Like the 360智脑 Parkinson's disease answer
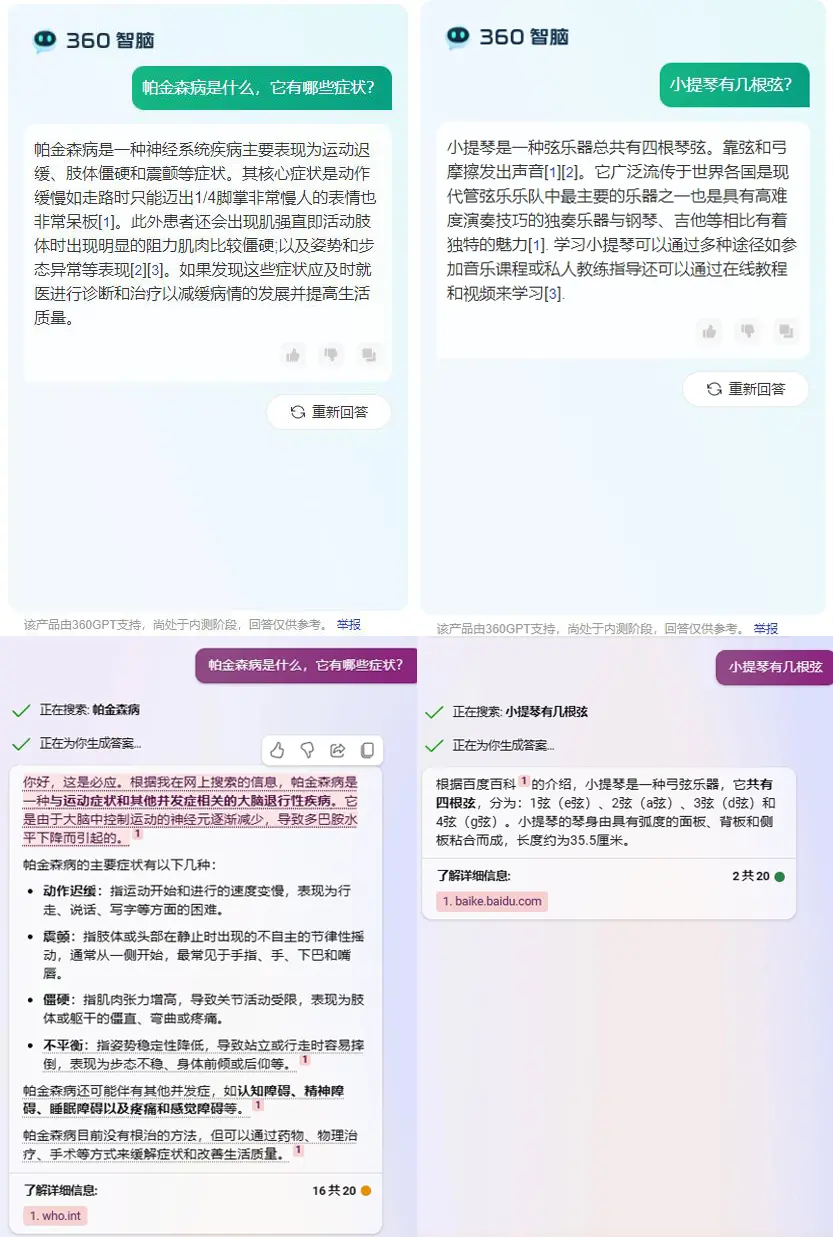Image resolution: width=833 pixels, height=1237 pixels. coord(293,354)
